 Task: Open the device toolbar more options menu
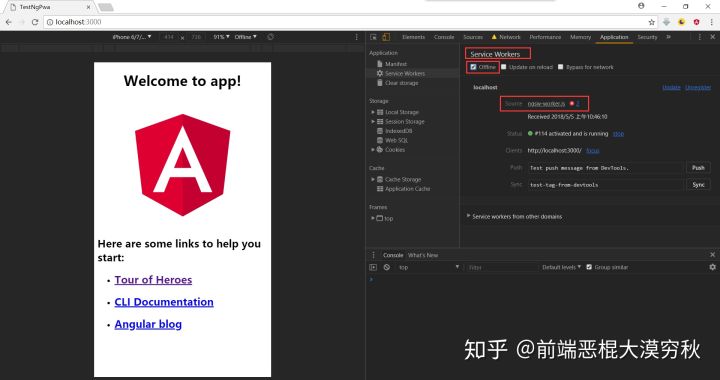pos(356,37)
